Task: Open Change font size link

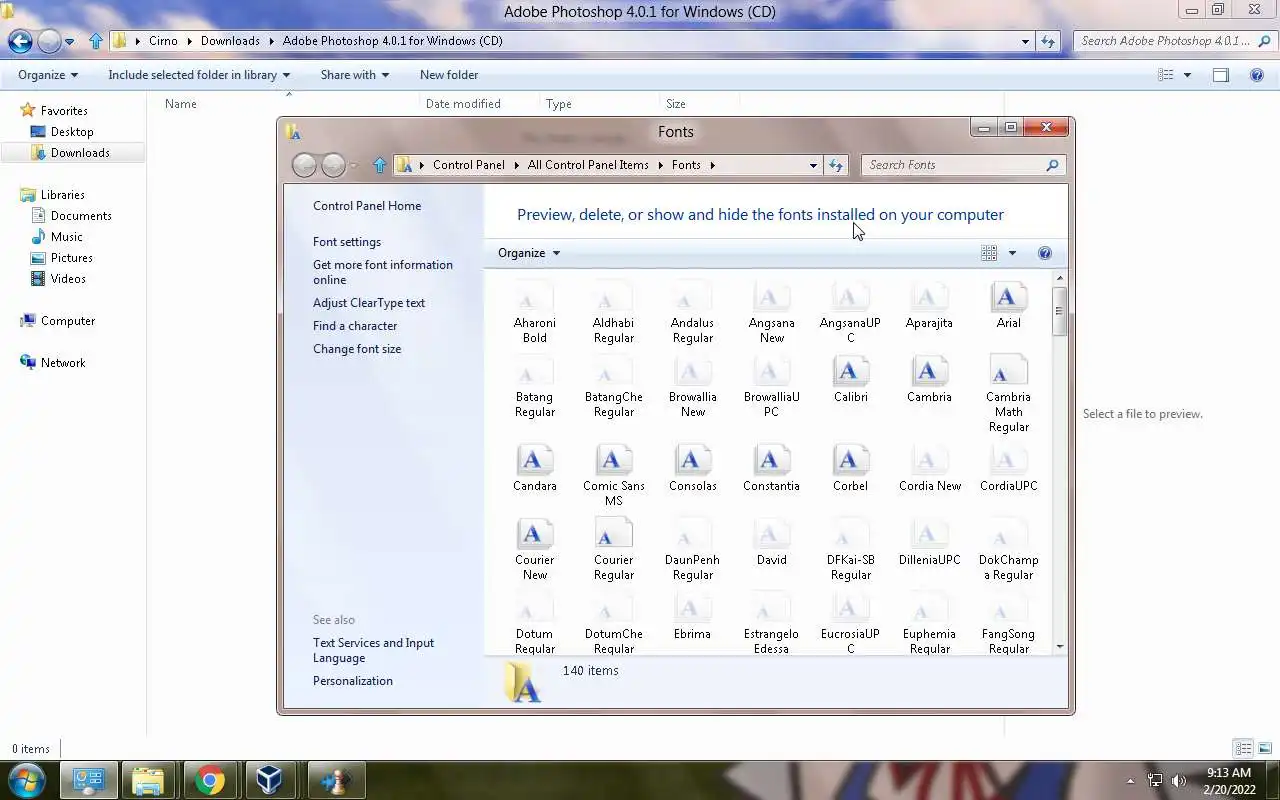Action: point(357,349)
